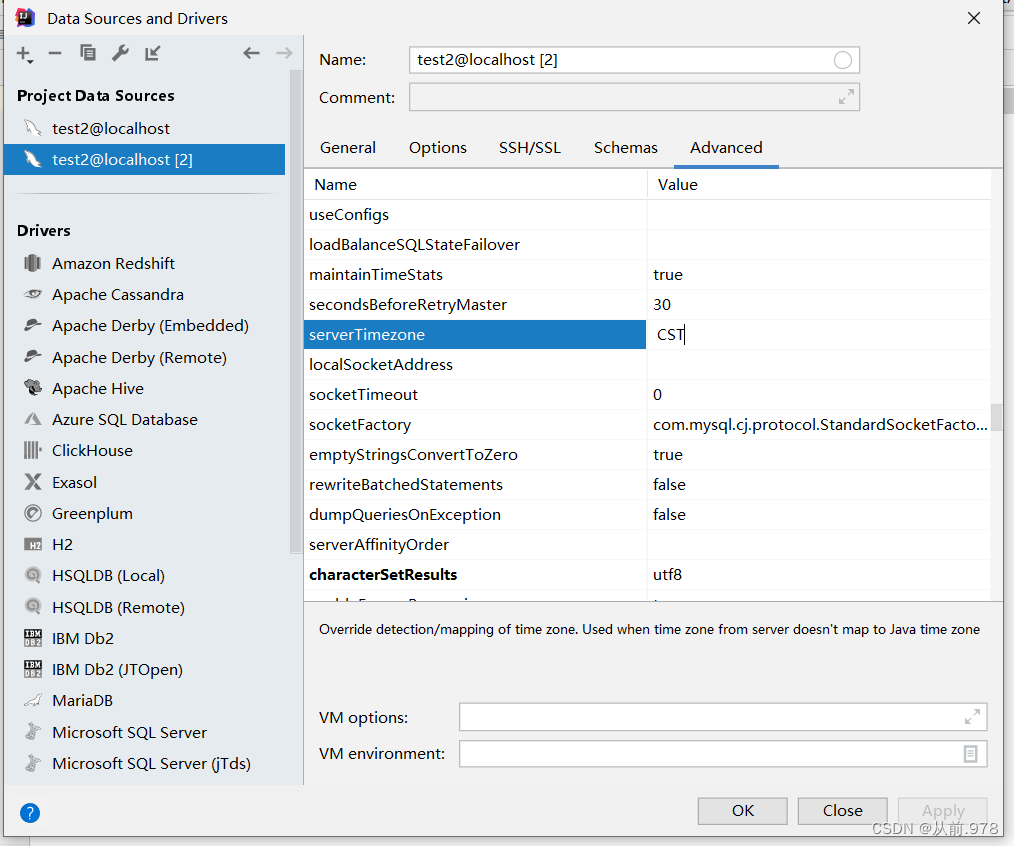Click the secondsBeforeRetryMaster value 30

click(x=662, y=305)
